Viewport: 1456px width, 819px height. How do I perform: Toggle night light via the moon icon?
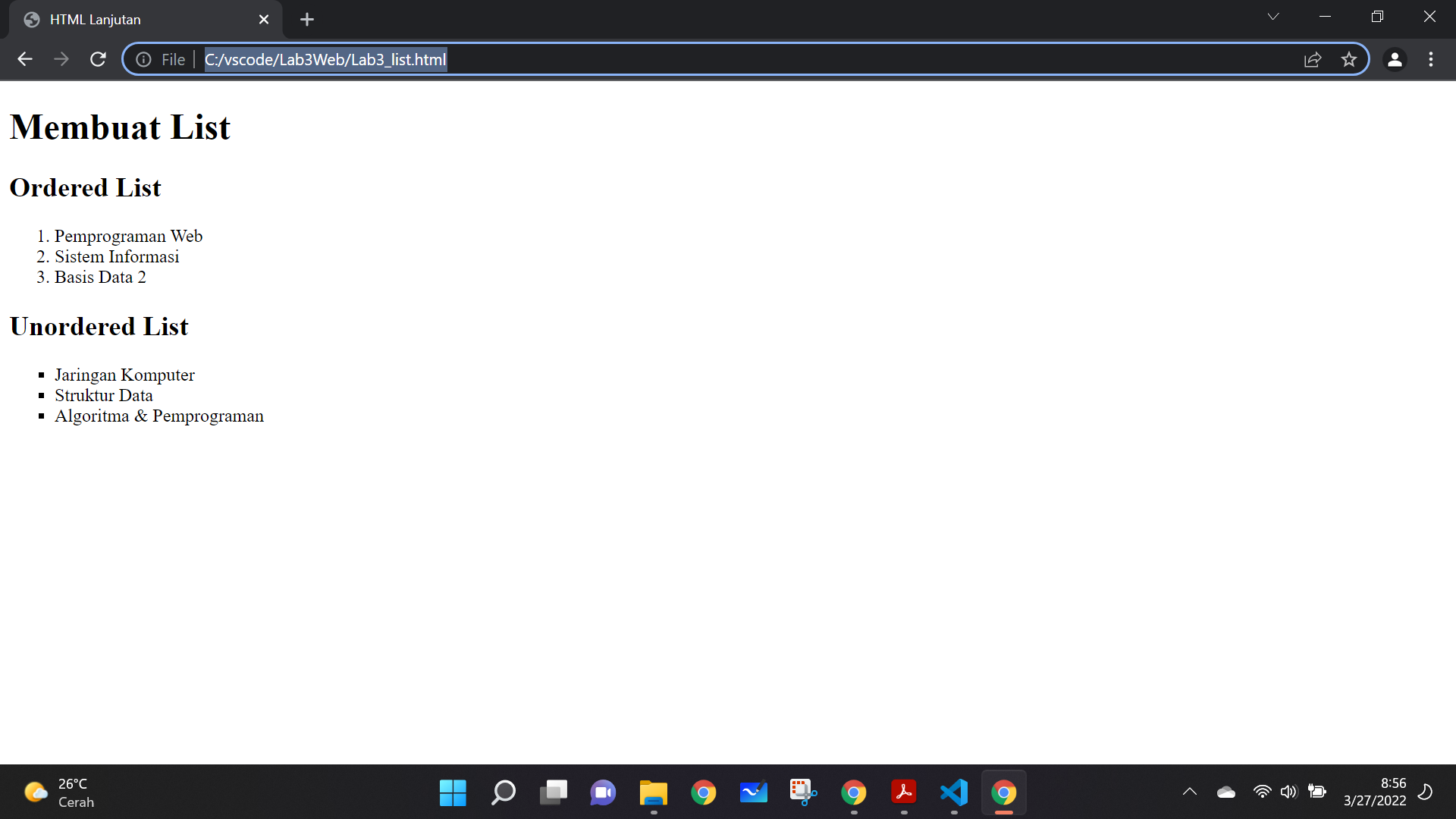pos(1424,792)
